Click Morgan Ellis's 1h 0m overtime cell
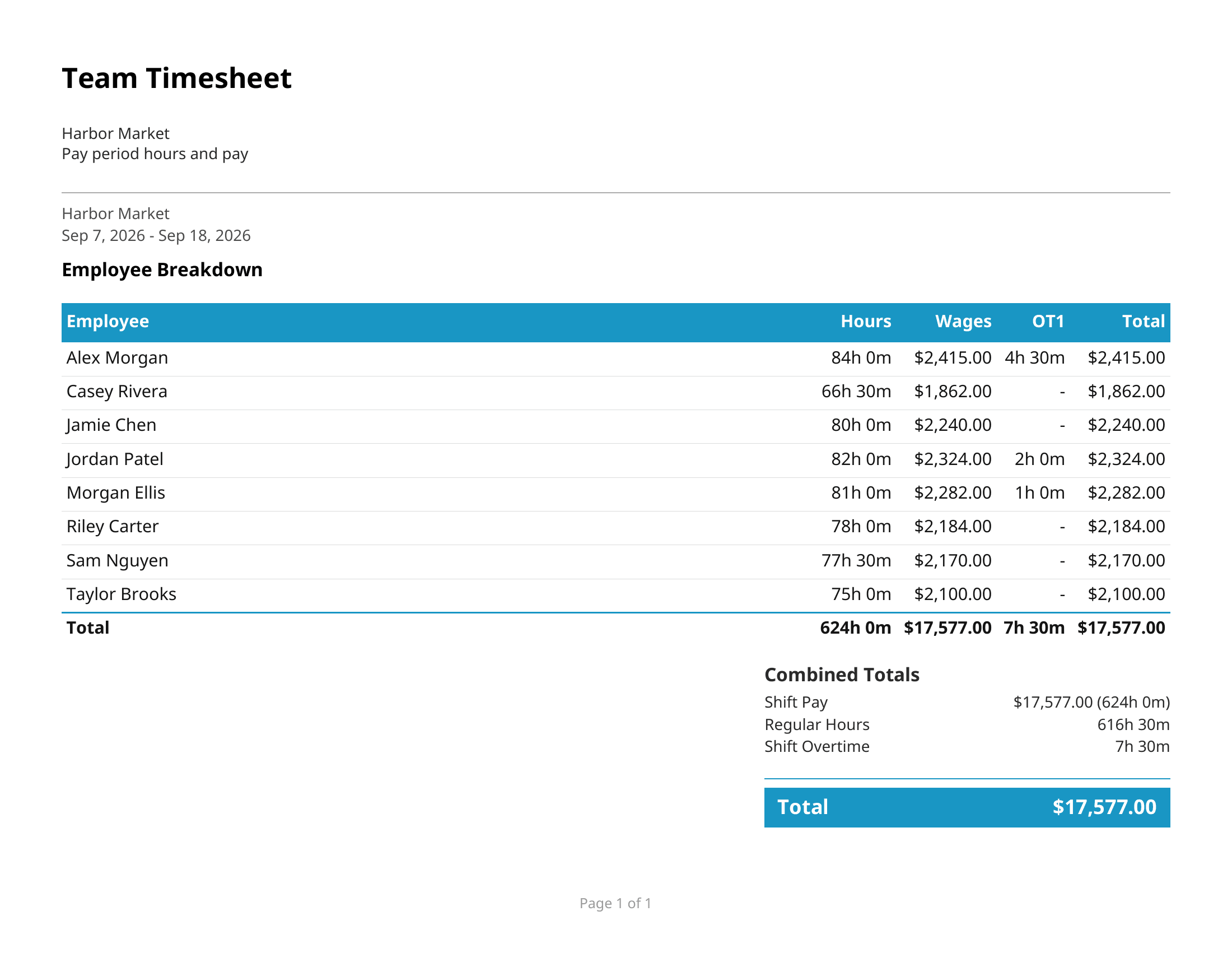 click(1040, 492)
